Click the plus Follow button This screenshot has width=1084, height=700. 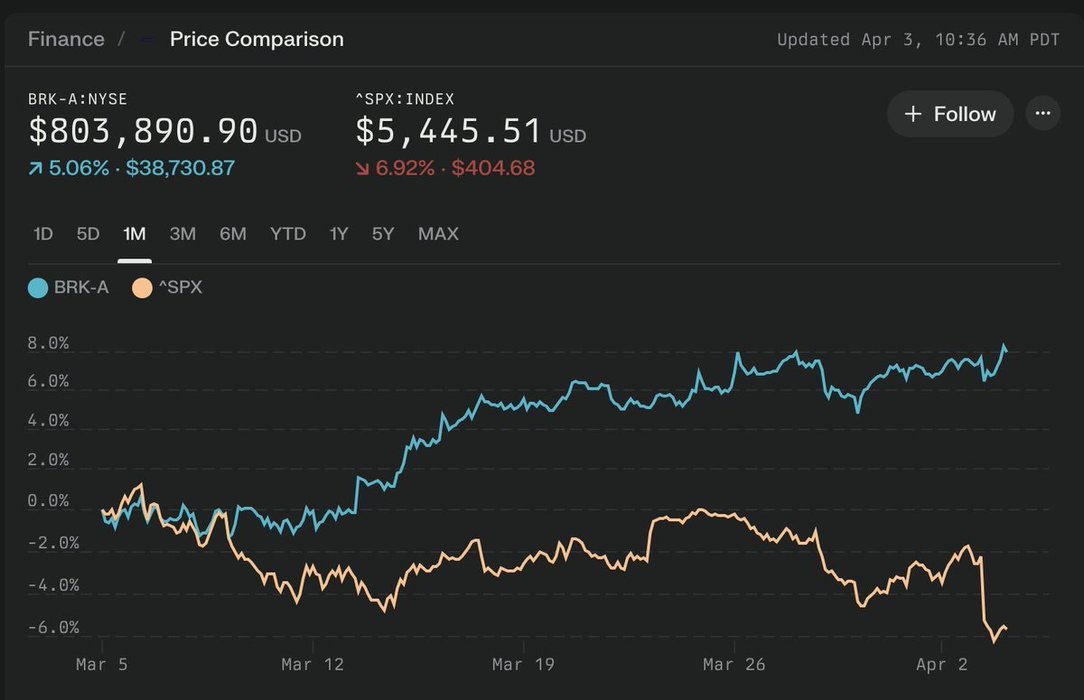coord(949,114)
